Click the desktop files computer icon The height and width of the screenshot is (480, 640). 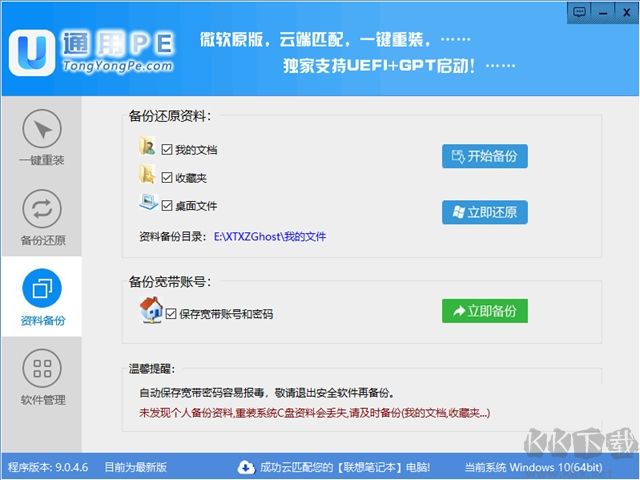149,202
